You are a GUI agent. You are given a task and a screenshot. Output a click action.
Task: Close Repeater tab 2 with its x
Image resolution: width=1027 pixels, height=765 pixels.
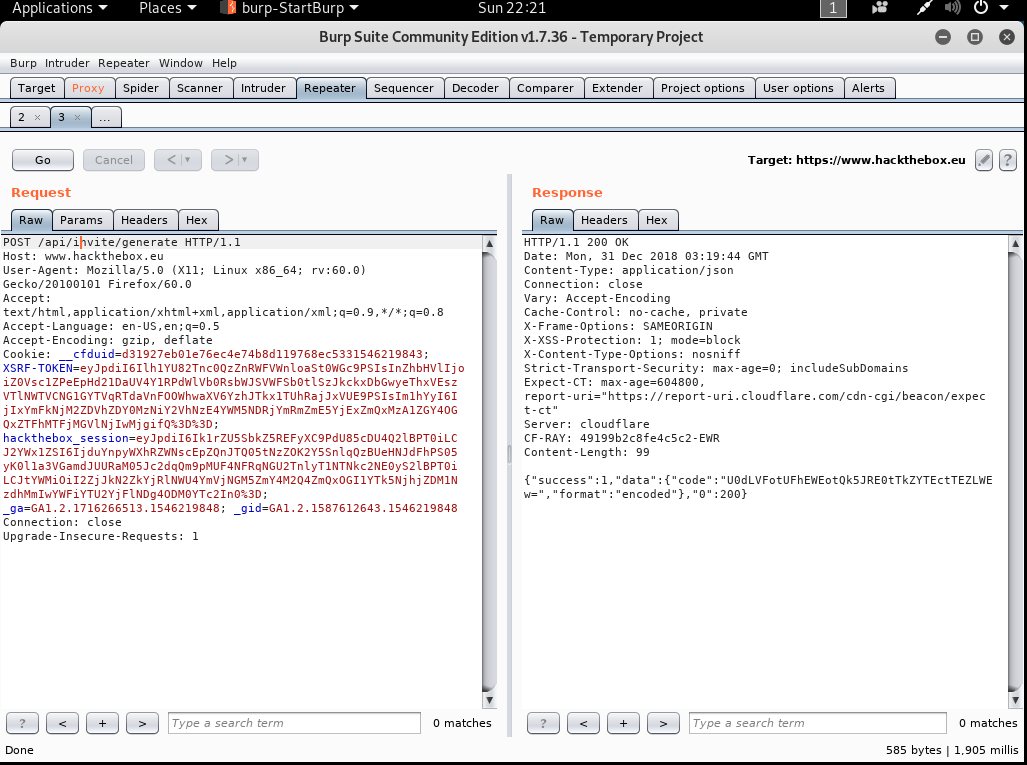(x=38, y=118)
